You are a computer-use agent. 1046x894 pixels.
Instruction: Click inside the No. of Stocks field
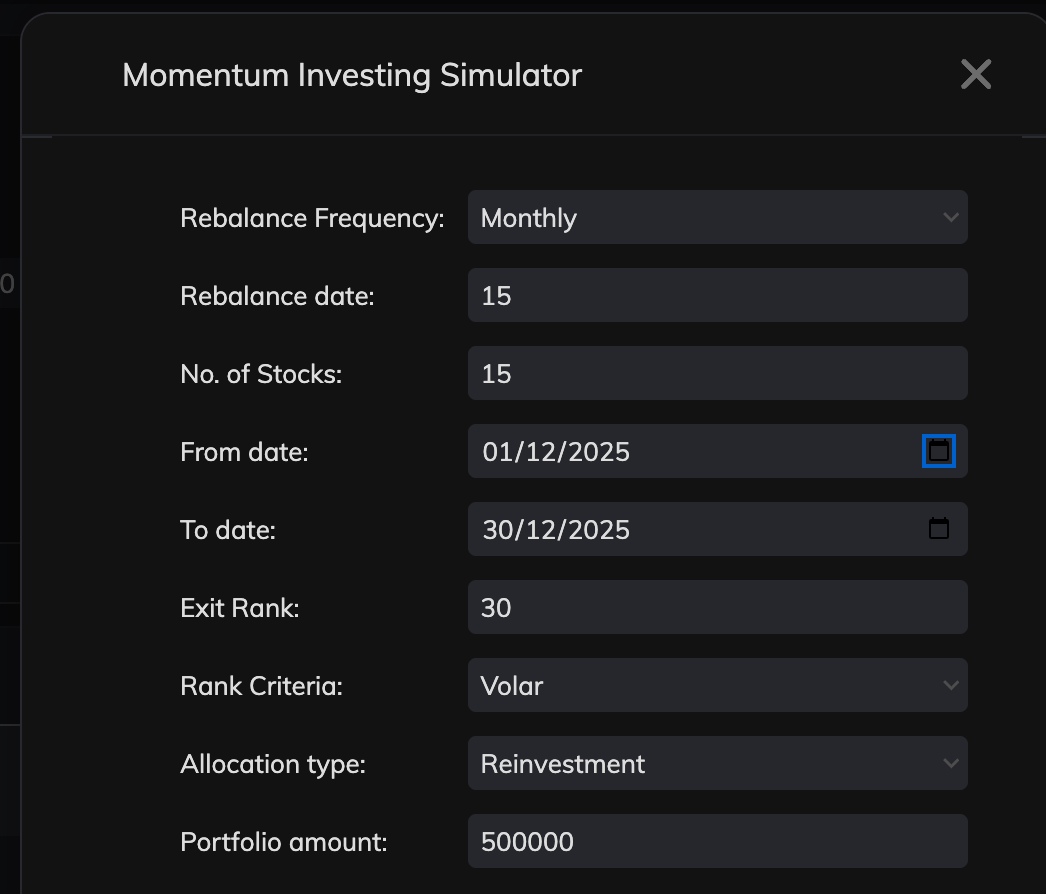717,373
